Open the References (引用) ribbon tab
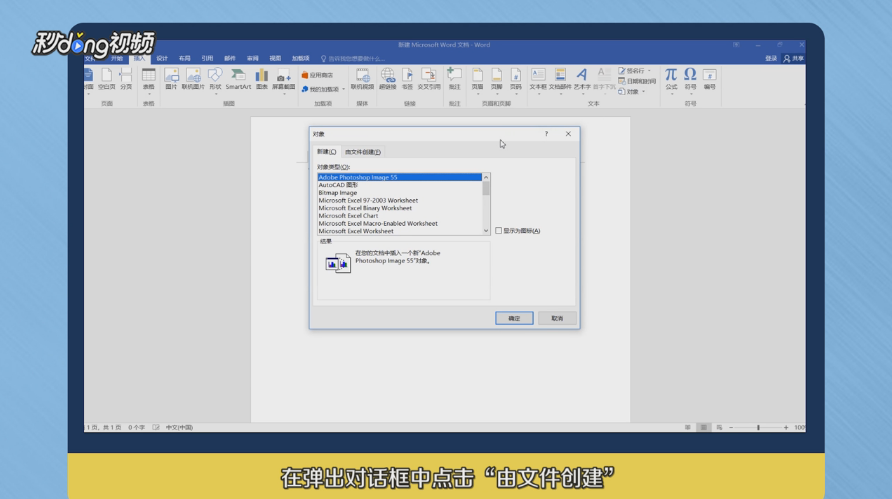Screen dimensions: 892x499 tap(207, 59)
